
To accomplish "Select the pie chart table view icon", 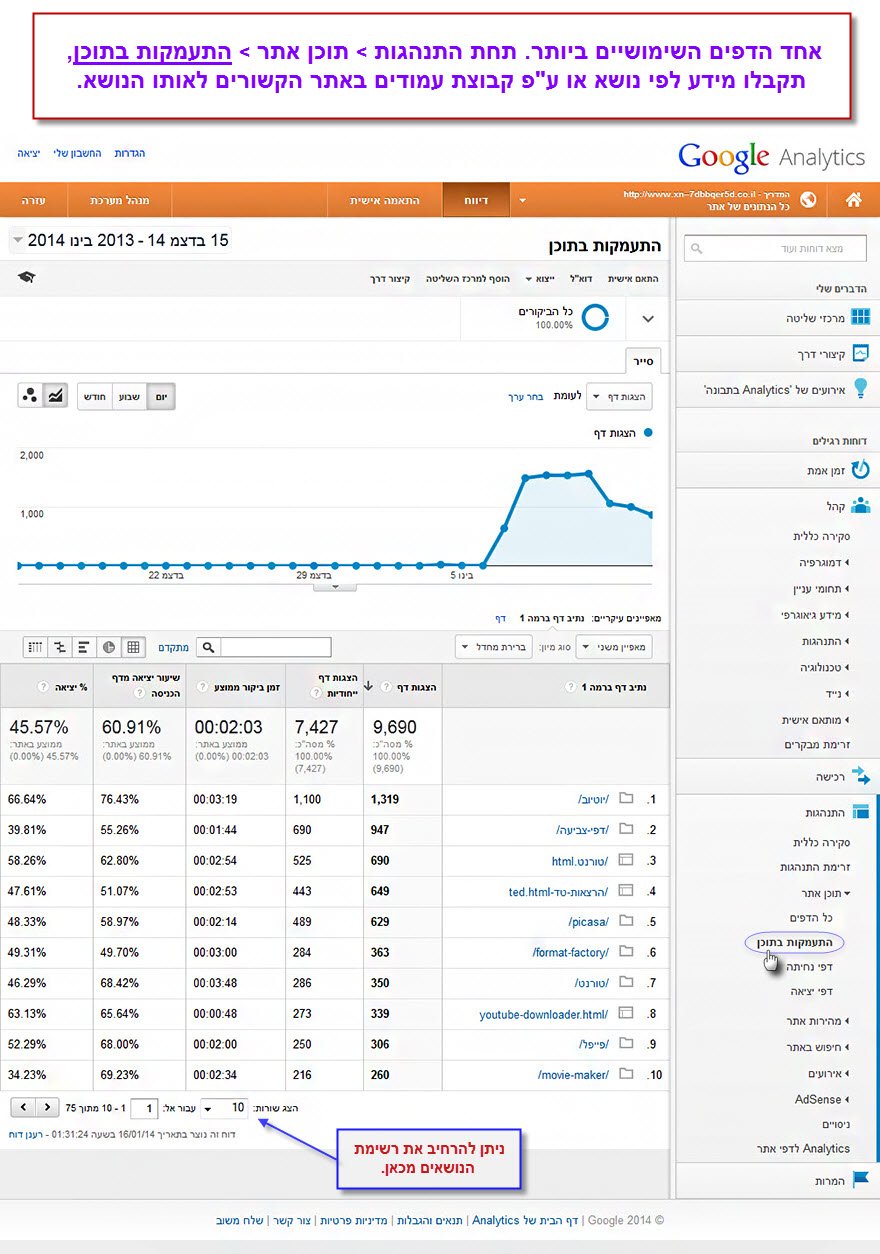I will click(109, 647).
